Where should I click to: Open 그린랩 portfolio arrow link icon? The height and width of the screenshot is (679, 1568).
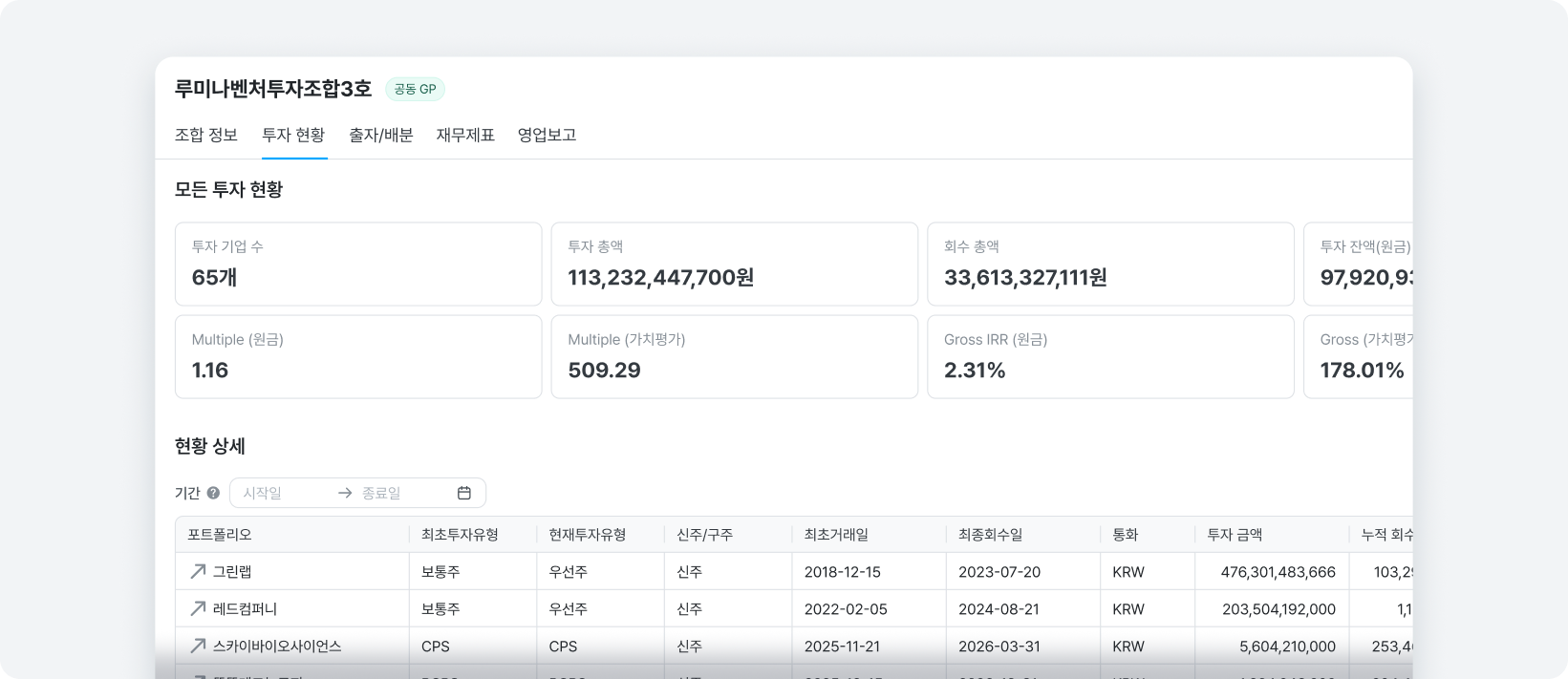(198, 571)
